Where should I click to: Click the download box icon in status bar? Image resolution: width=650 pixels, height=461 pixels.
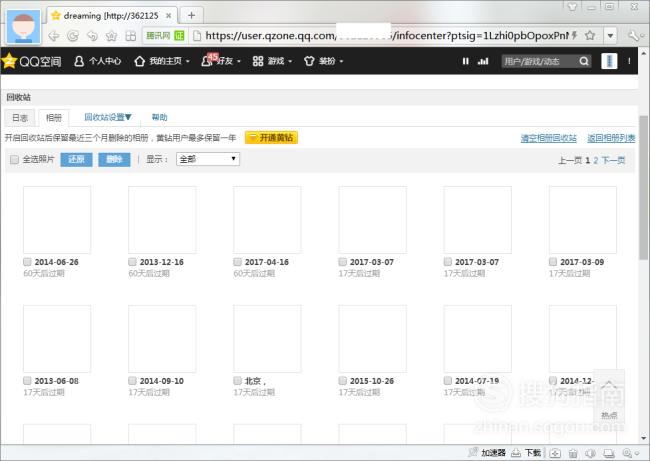[x=555, y=453]
